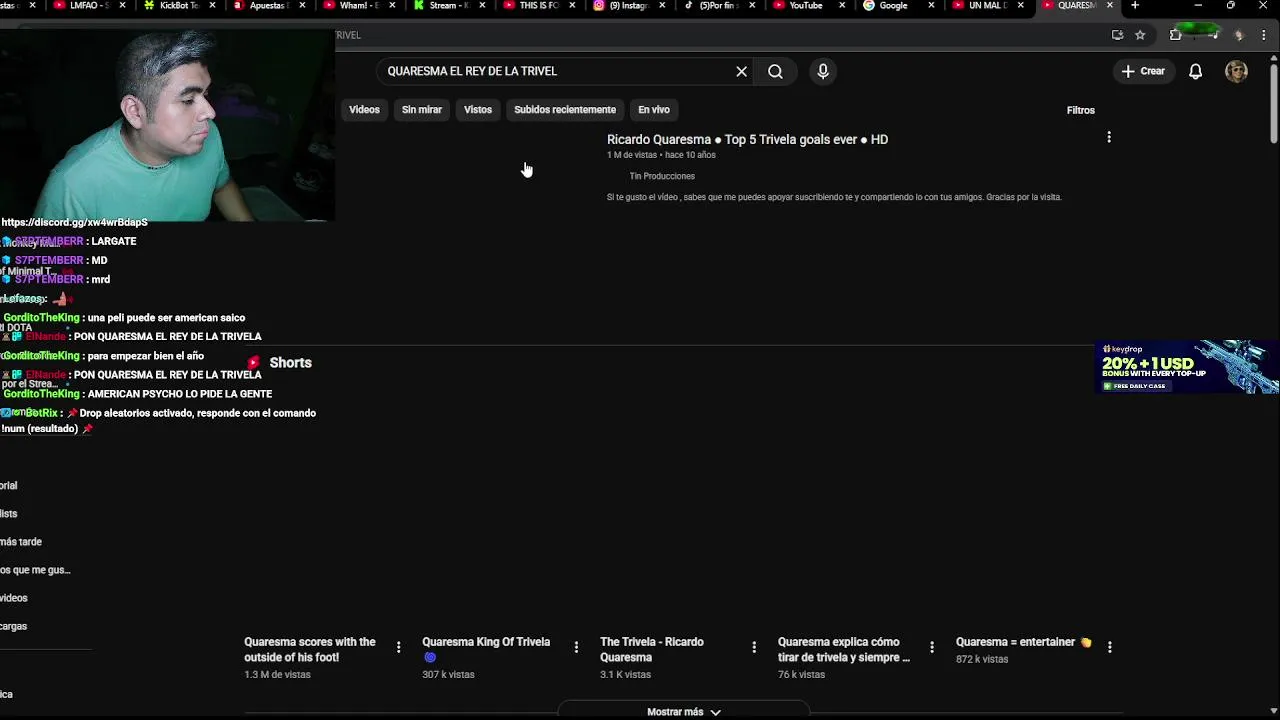1280x720 pixels.
Task: Open options menu for Top 5 Trivela video
Action: (x=1109, y=137)
